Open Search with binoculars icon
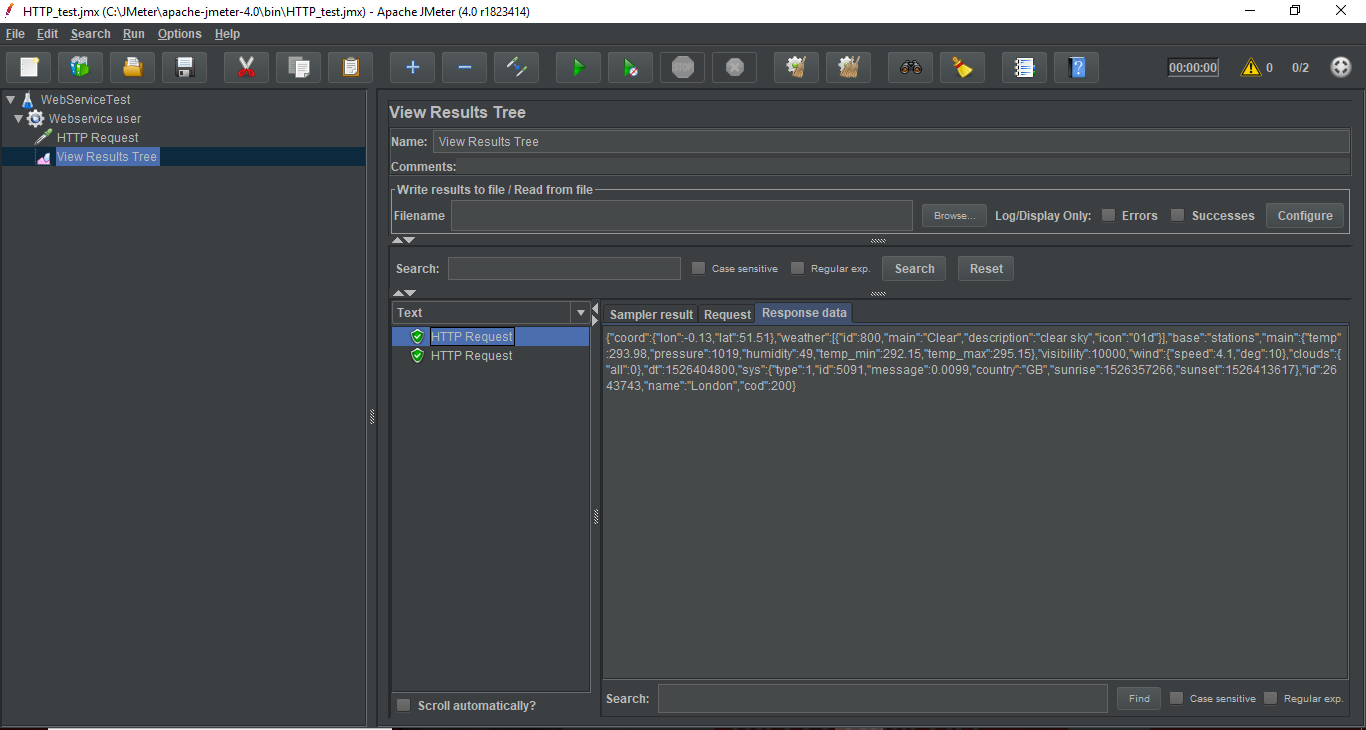Viewport: 1366px width, 730px height. [x=910, y=67]
